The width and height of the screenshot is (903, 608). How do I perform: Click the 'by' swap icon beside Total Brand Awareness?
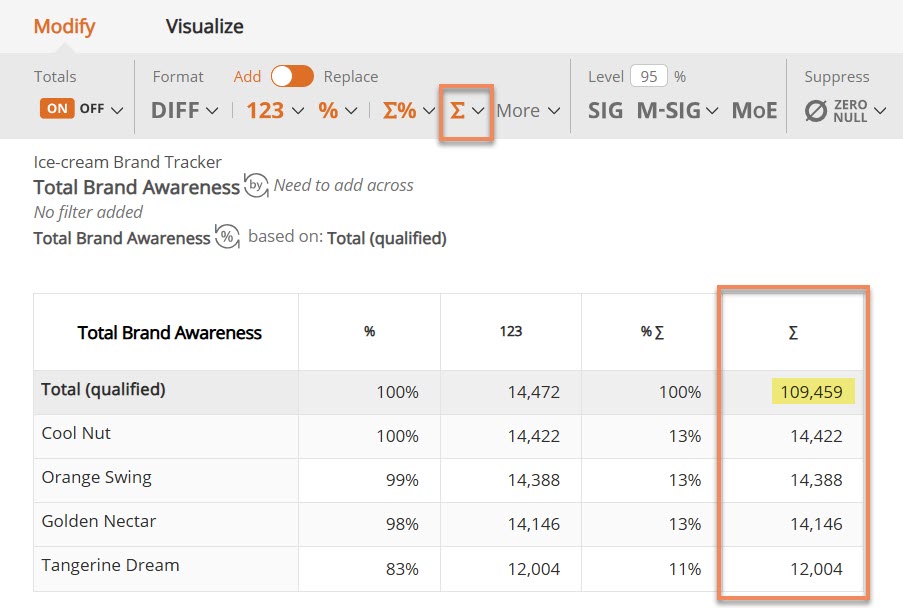coord(256,185)
